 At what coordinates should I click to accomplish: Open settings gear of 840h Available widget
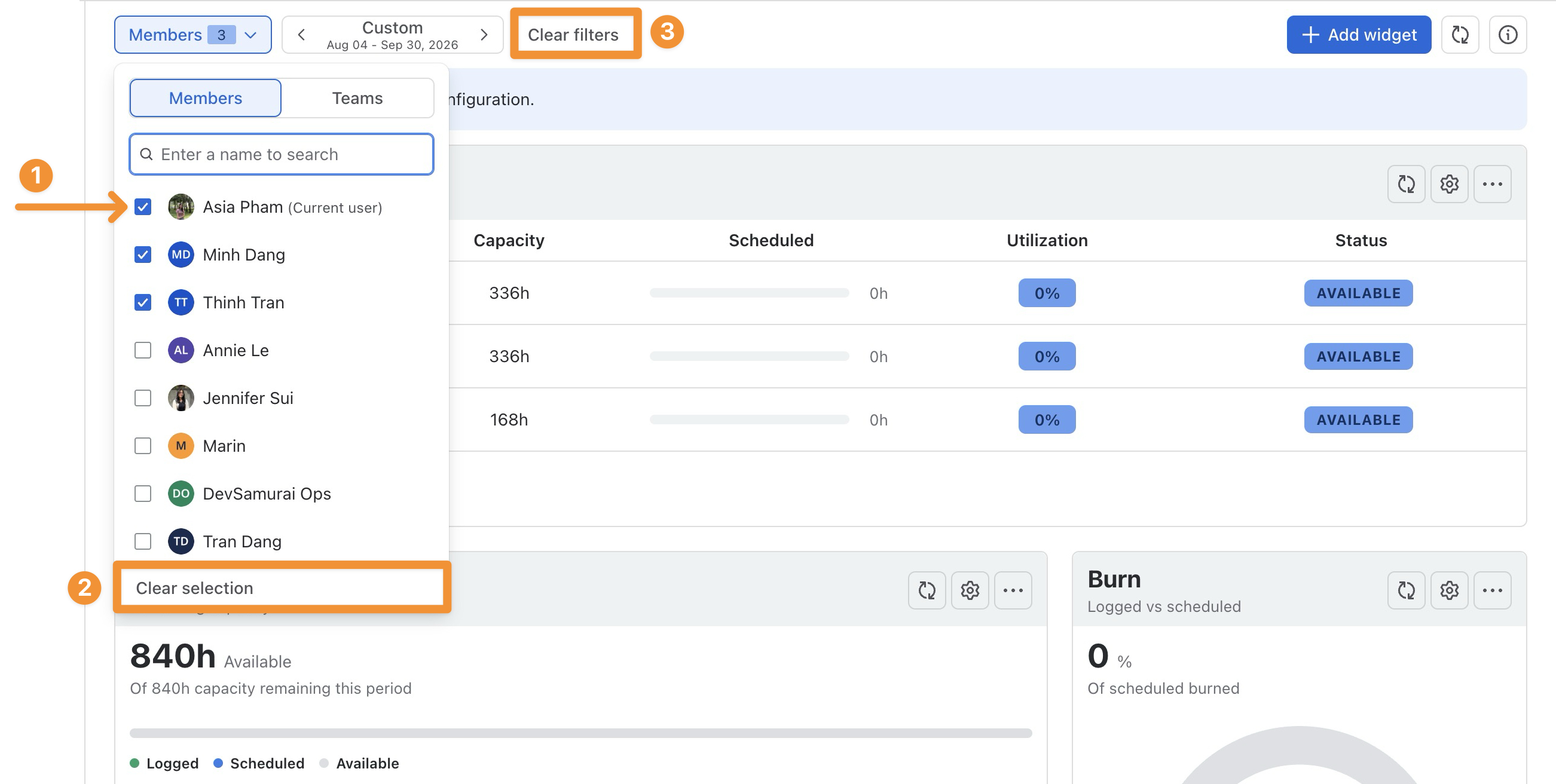[x=970, y=590]
